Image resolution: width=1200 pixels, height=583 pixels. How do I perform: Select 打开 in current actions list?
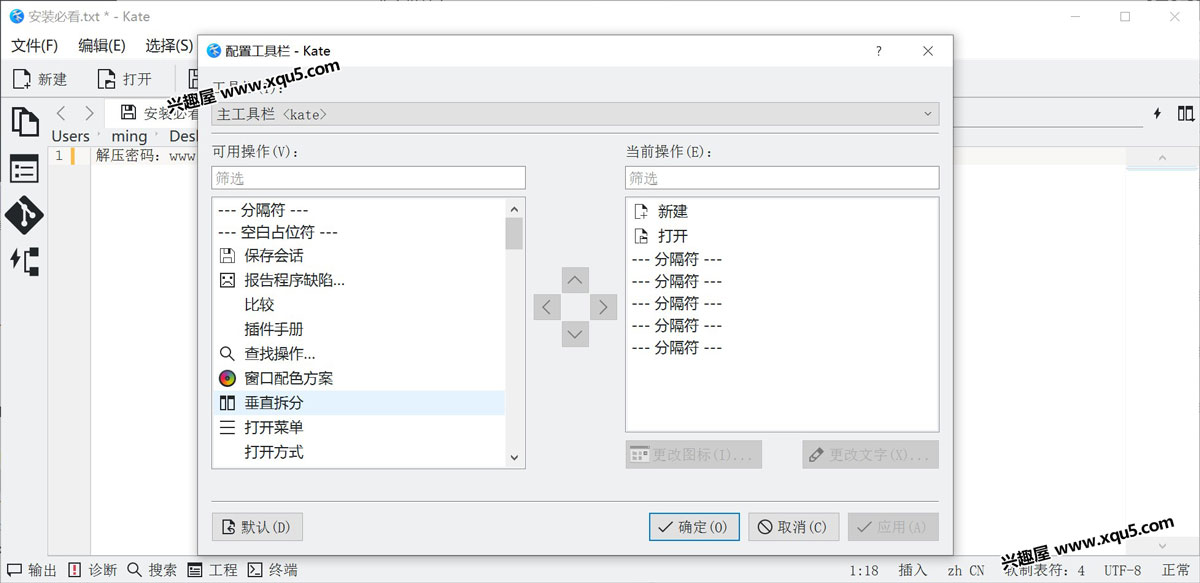781,236
